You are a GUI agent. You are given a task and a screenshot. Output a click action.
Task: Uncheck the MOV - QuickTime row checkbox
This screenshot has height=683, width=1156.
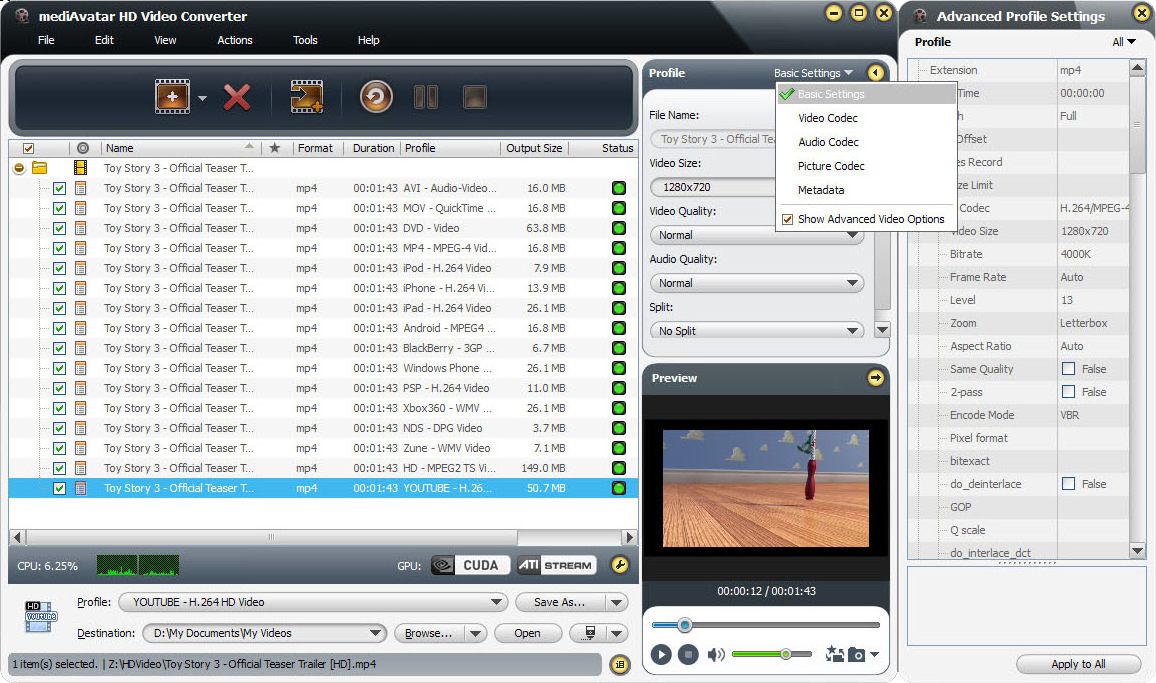tap(59, 208)
